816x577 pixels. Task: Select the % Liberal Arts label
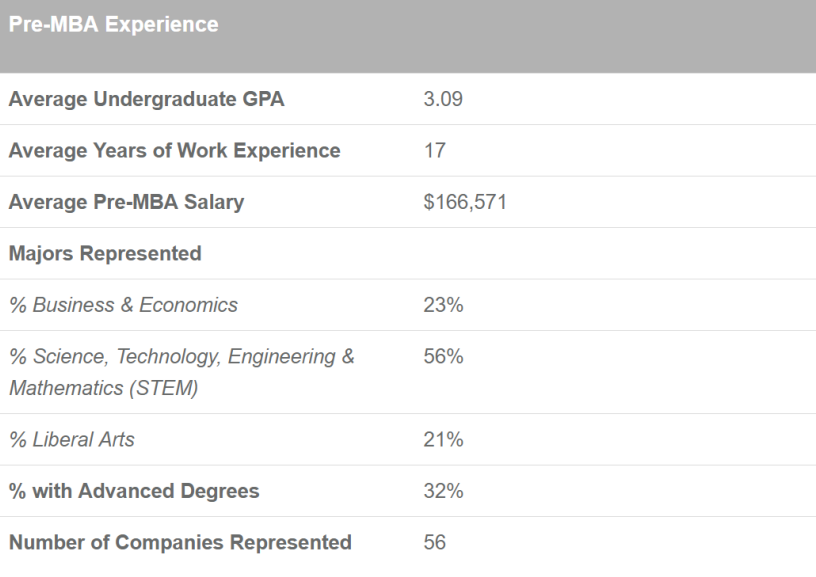click(71, 440)
